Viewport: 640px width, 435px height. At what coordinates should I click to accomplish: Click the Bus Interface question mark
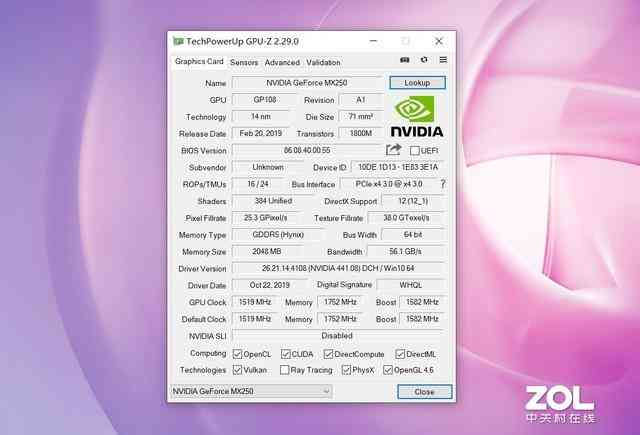click(443, 184)
